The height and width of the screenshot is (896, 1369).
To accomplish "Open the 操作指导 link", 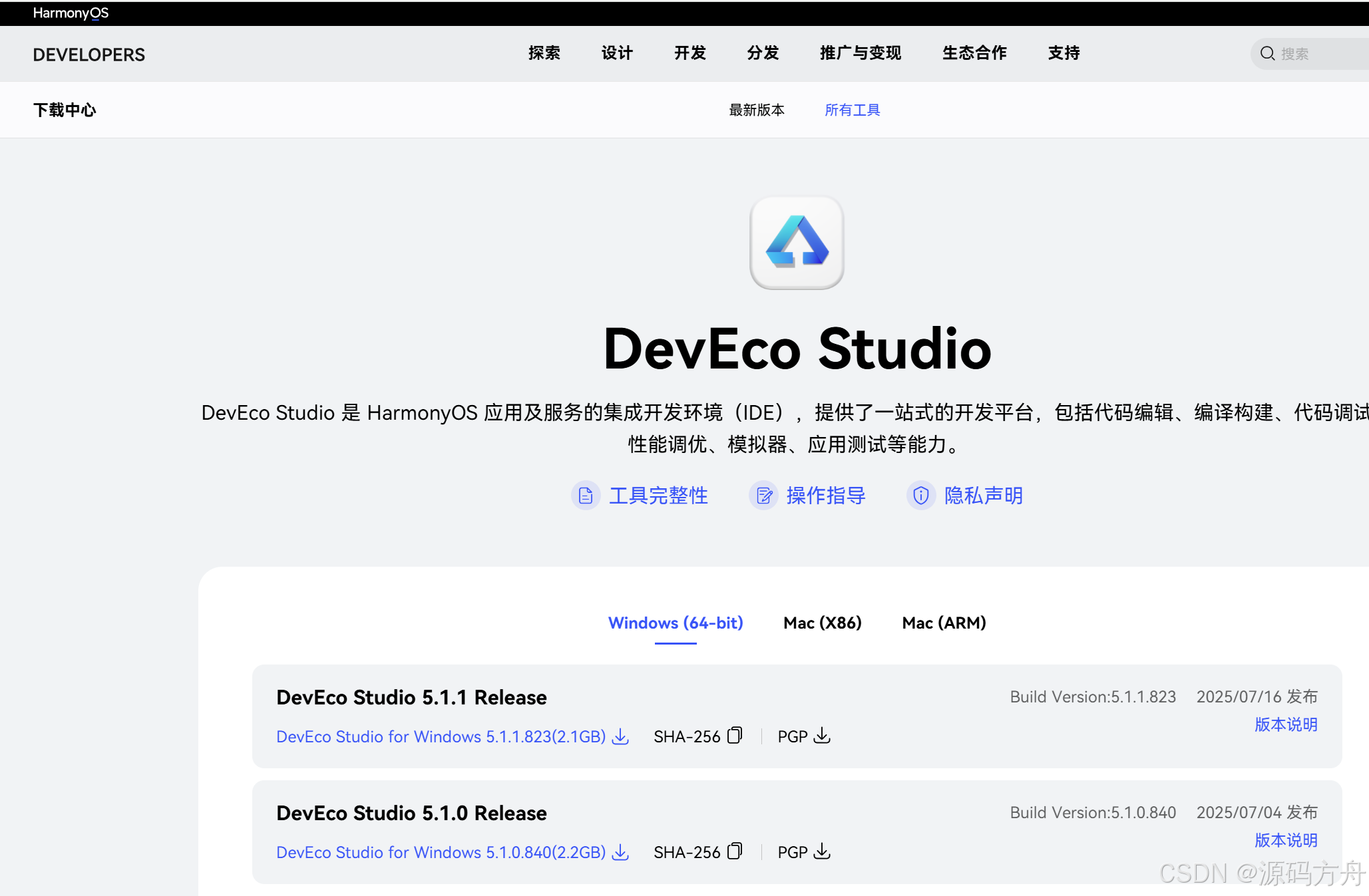I will click(x=826, y=496).
